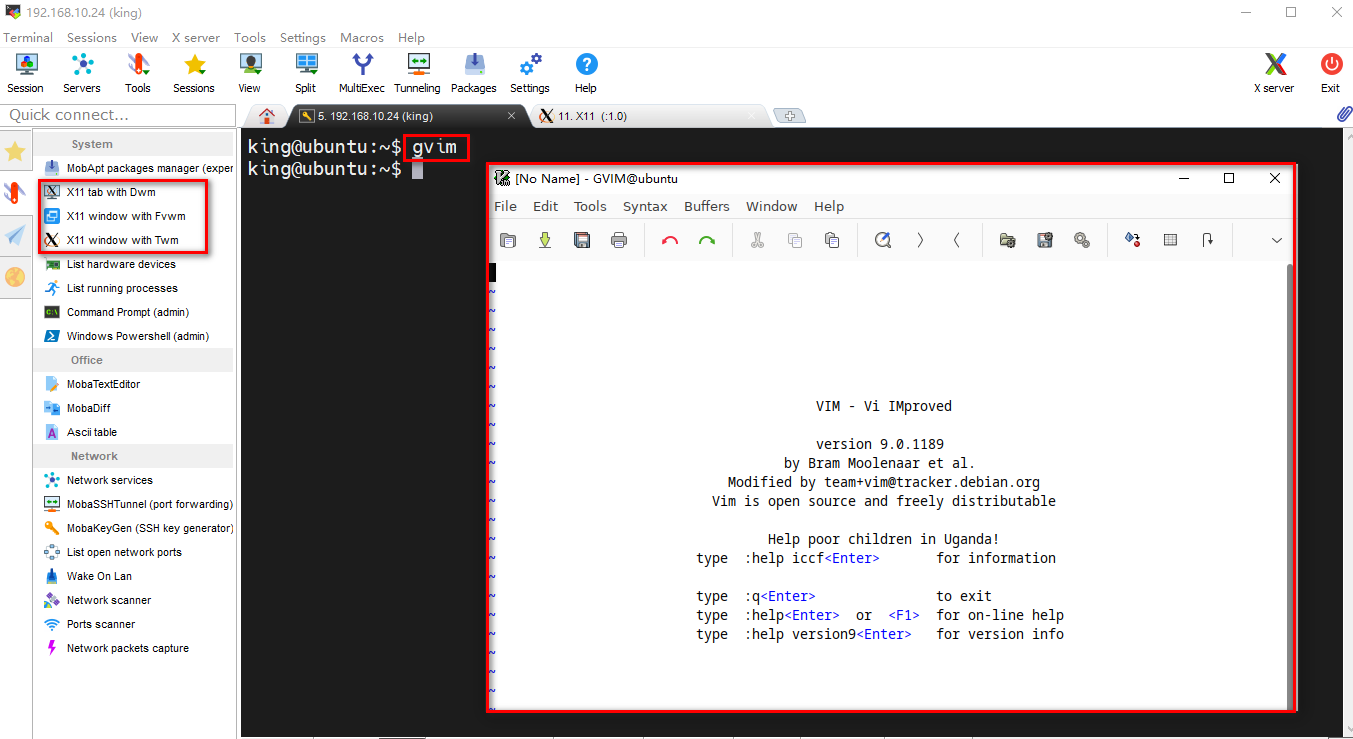Click in the Quick connect field
Viewport: 1353px width, 739px height.
pyautogui.click(x=118, y=115)
